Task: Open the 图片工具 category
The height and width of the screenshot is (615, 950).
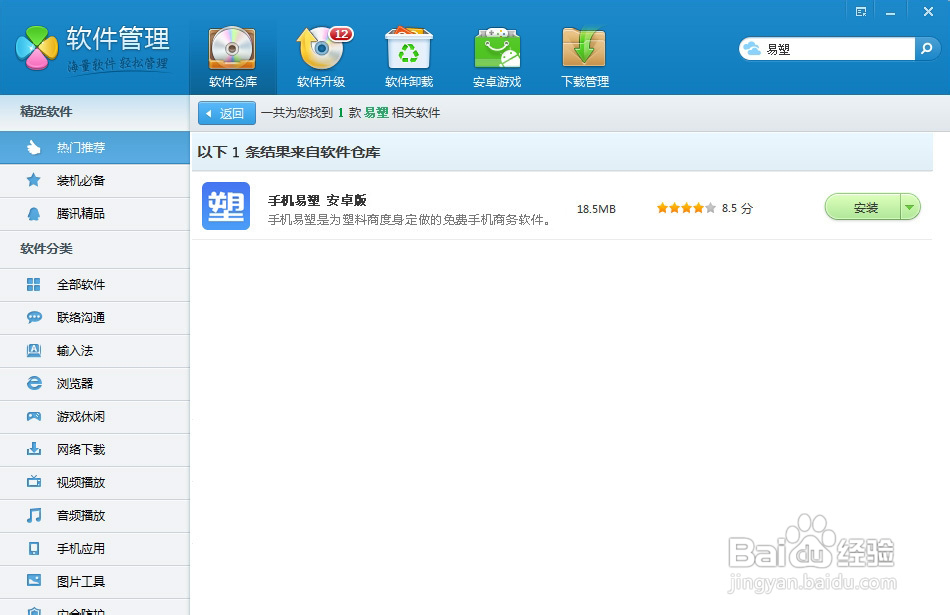Action: 95,582
